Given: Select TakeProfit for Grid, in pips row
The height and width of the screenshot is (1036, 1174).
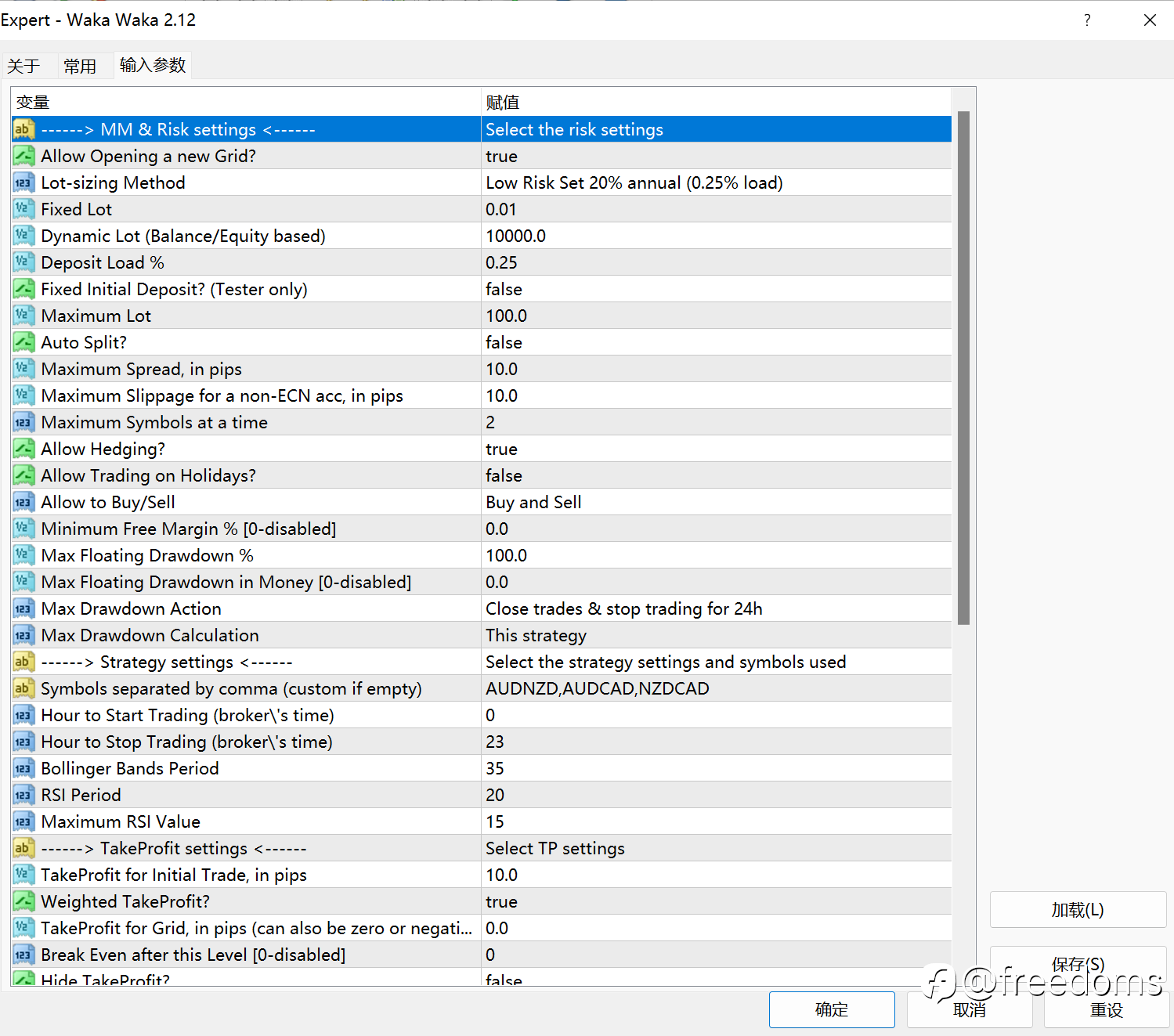Looking at the screenshot, I should (x=482, y=928).
